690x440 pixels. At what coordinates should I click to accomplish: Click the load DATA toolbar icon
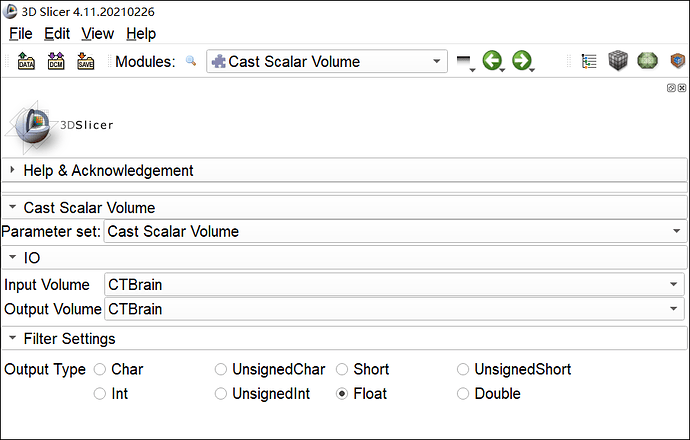pos(27,62)
